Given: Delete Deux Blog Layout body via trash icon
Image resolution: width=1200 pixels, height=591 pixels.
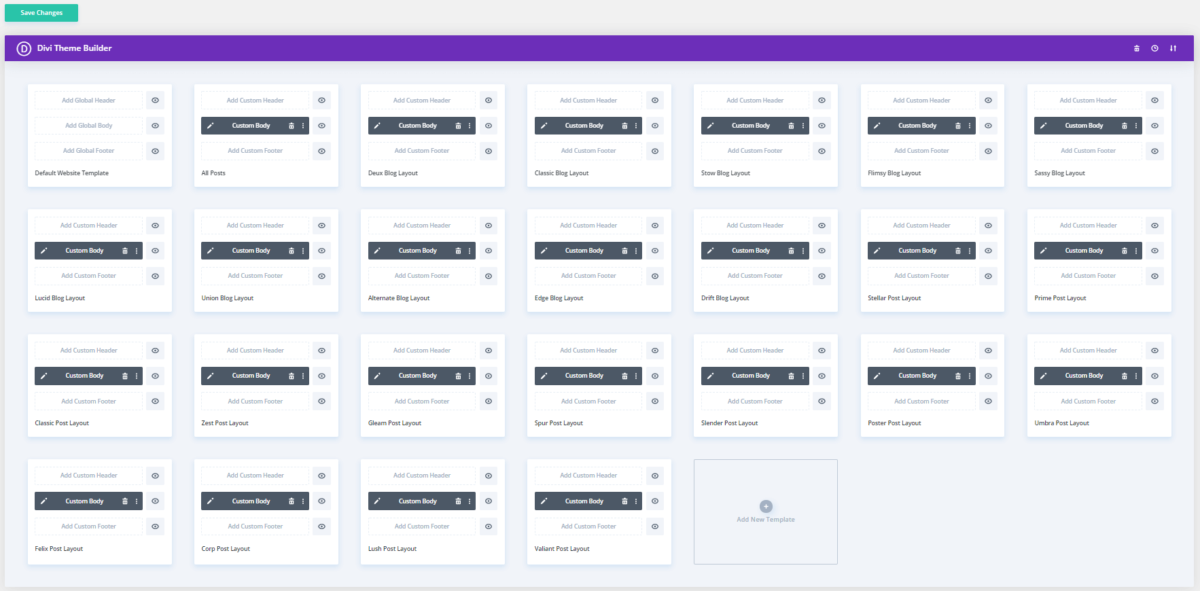Looking at the screenshot, I should coord(456,125).
